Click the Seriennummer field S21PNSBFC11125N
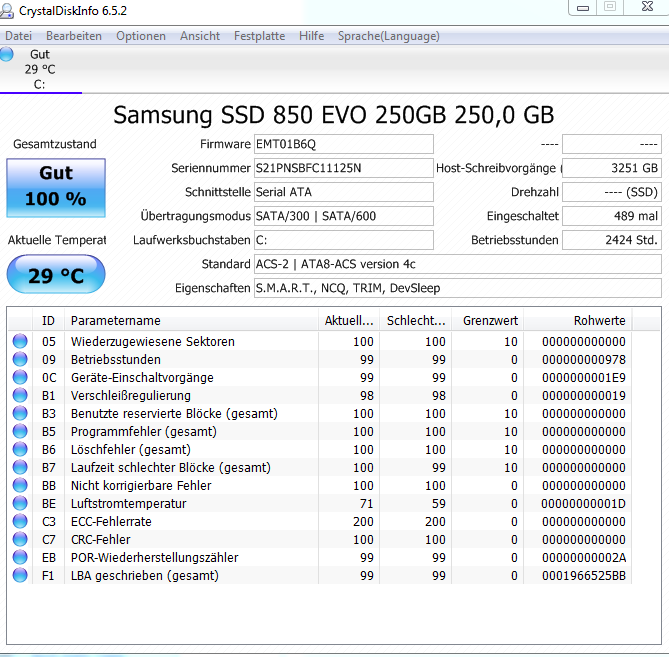 [343, 168]
